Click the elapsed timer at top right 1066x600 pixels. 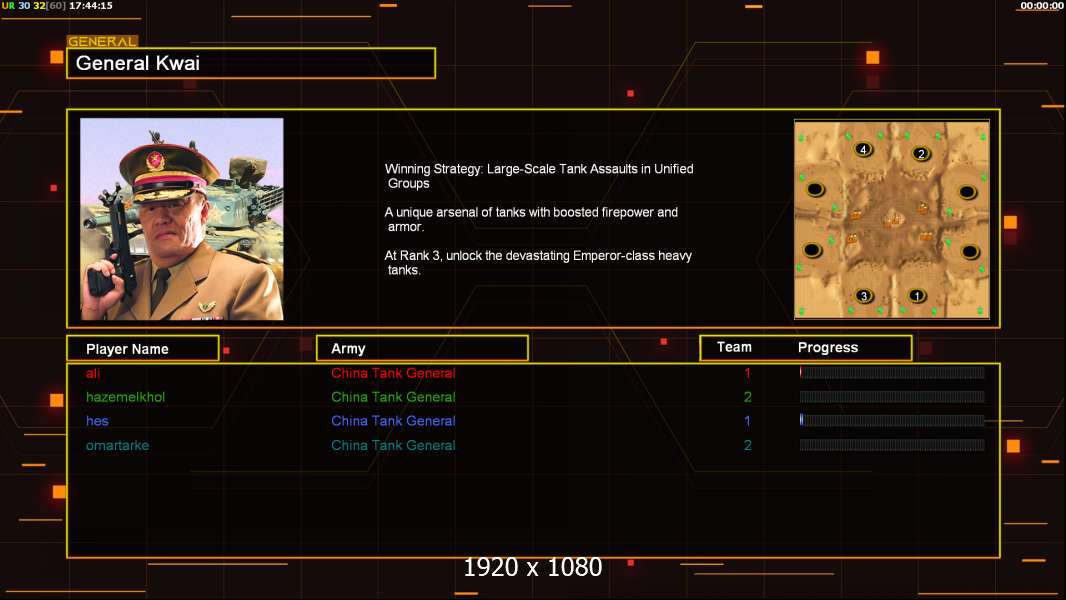coord(1041,5)
